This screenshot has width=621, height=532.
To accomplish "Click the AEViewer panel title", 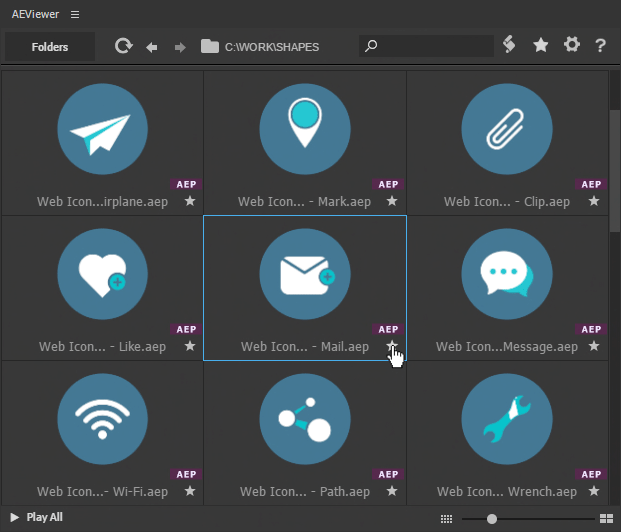I will point(35,14).
